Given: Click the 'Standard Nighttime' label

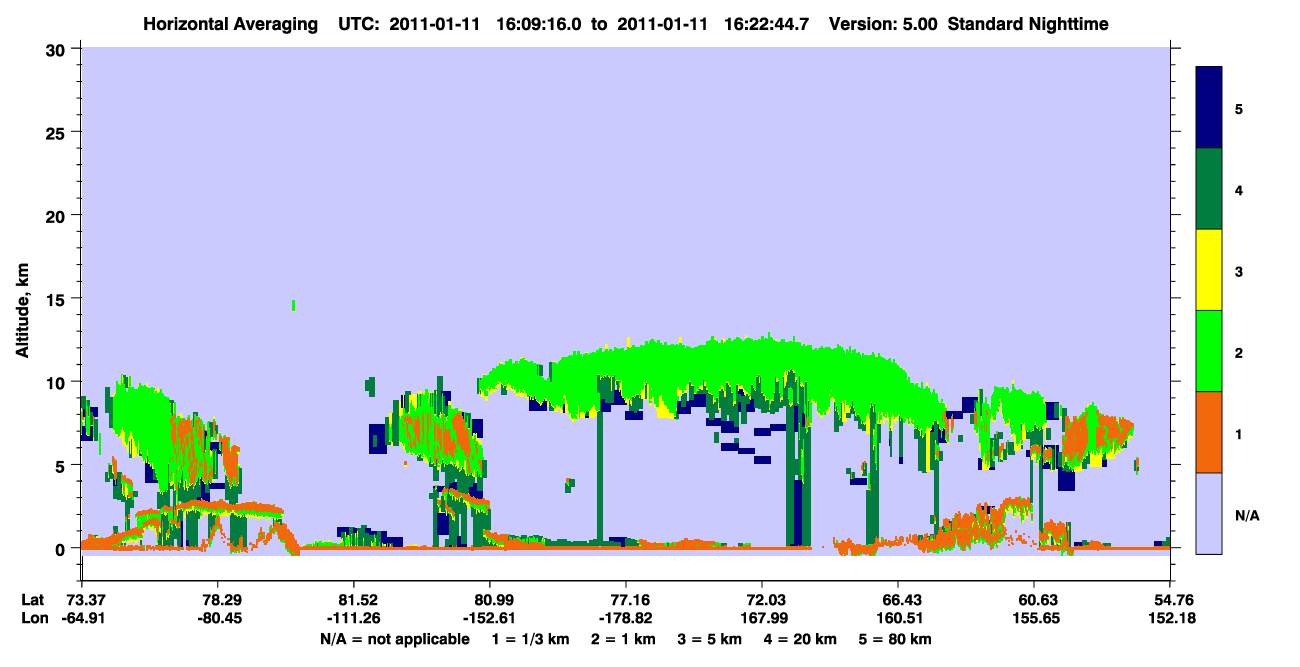Looking at the screenshot, I should click(1028, 24).
